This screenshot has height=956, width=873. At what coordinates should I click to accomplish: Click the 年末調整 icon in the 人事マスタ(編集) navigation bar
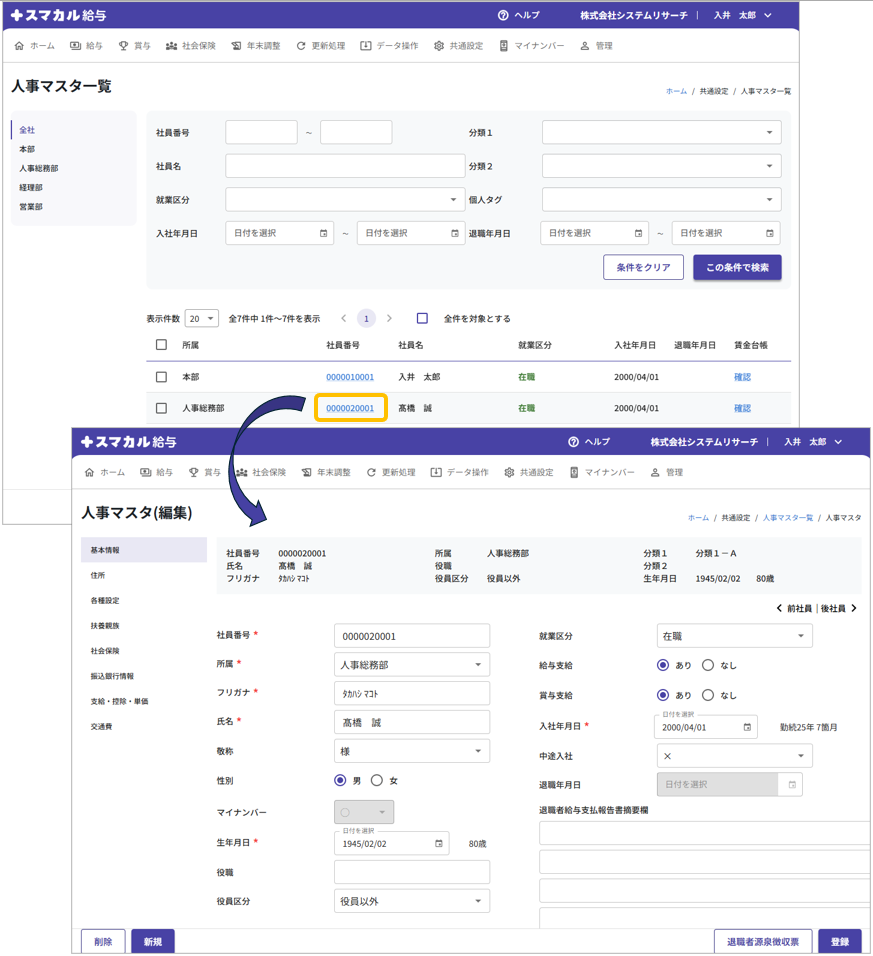307,472
